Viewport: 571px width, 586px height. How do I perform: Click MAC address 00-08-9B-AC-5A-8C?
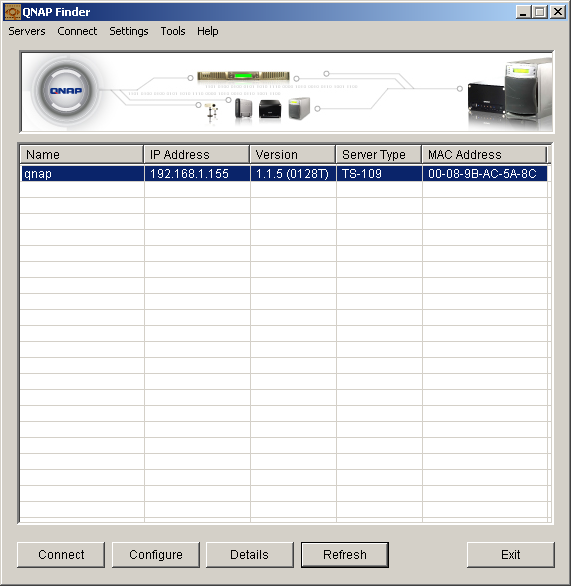485,174
